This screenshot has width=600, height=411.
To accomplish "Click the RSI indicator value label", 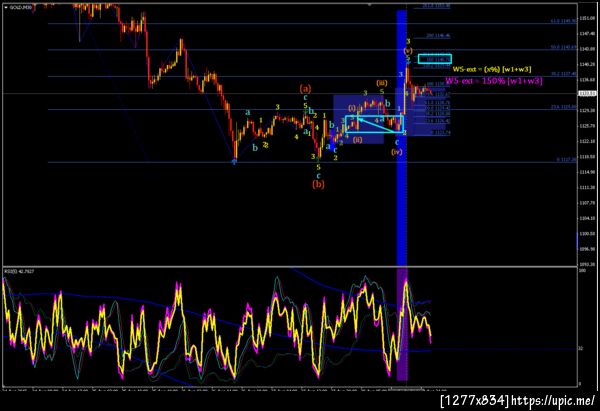I will point(19,271).
